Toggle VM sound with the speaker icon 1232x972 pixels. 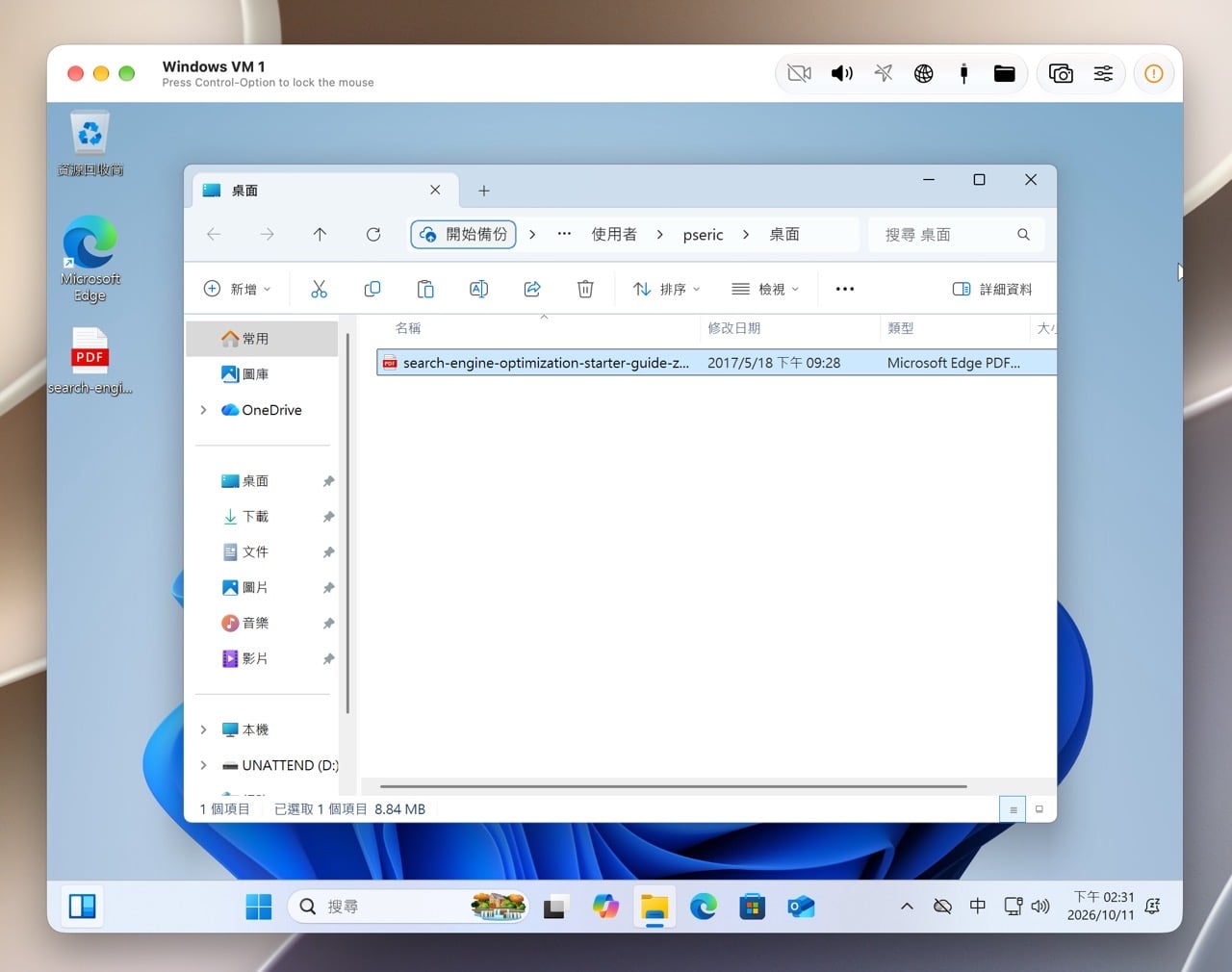[x=842, y=73]
